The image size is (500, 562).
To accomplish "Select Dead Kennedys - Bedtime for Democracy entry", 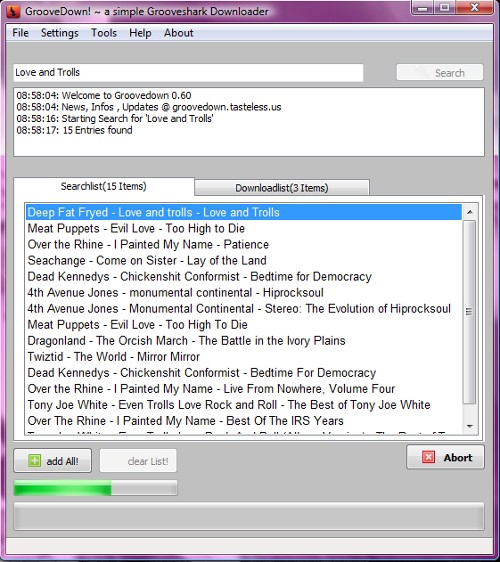I will 244,277.
